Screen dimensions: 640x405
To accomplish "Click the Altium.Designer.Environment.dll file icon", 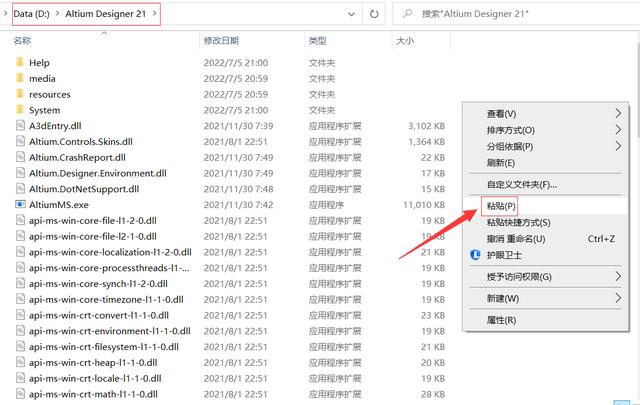I will [20, 173].
